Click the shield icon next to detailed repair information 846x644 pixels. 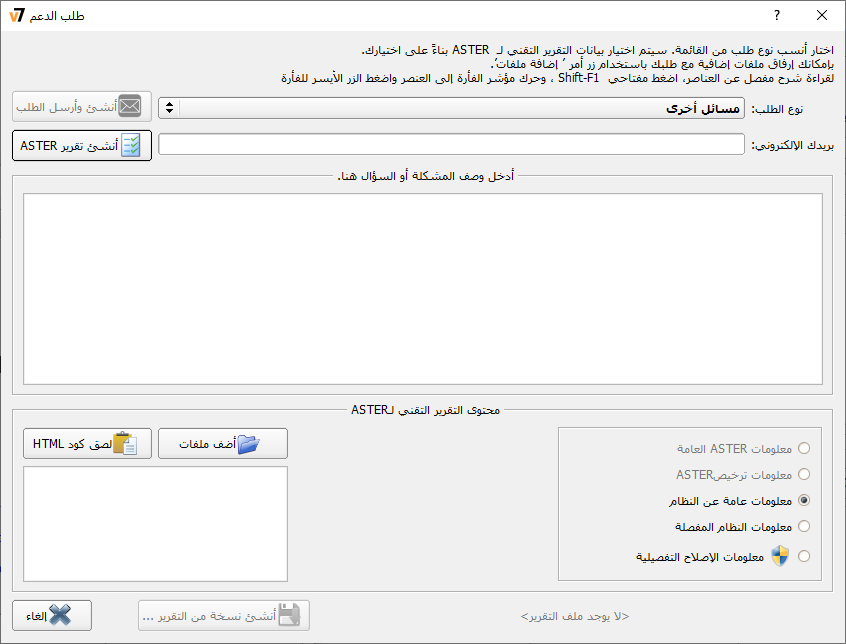point(780,556)
